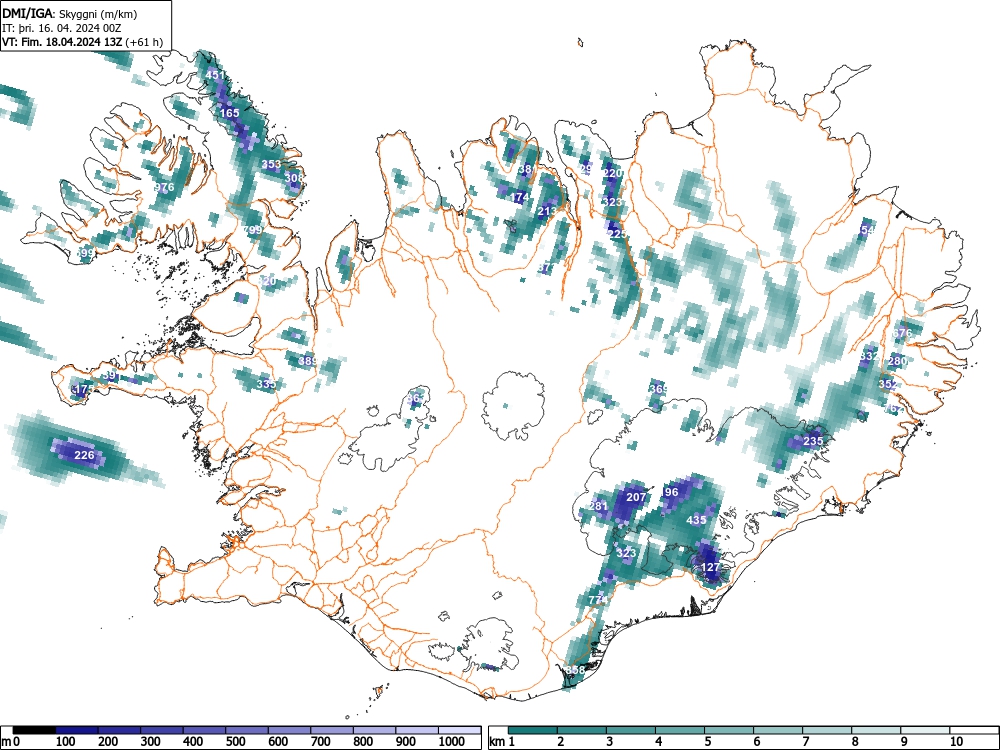Click the legend swatch between 100 and 200 m
The image size is (1000, 750).
coord(77,730)
